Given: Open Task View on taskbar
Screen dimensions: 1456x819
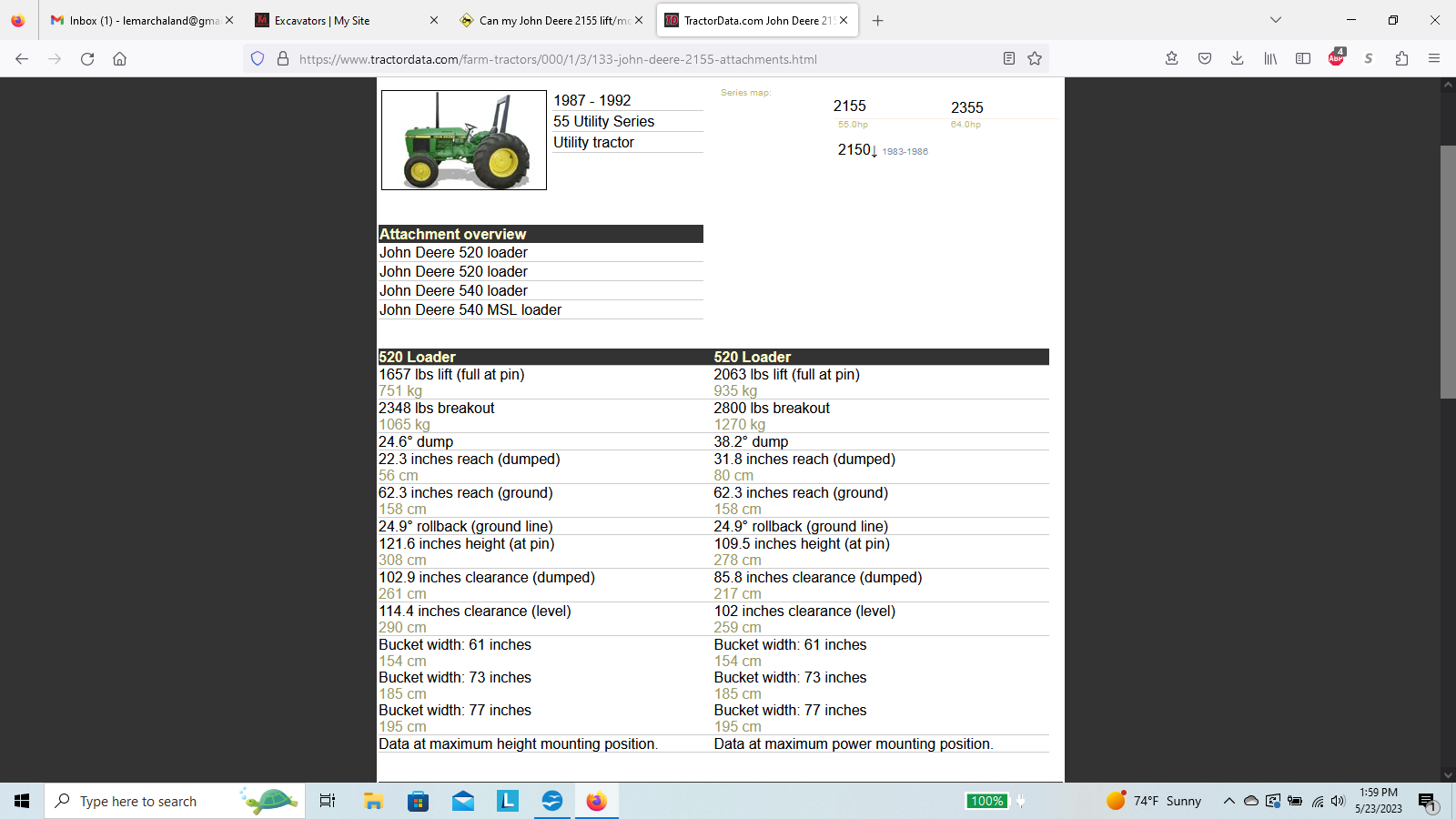Looking at the screenshot, I should (328, 801).
